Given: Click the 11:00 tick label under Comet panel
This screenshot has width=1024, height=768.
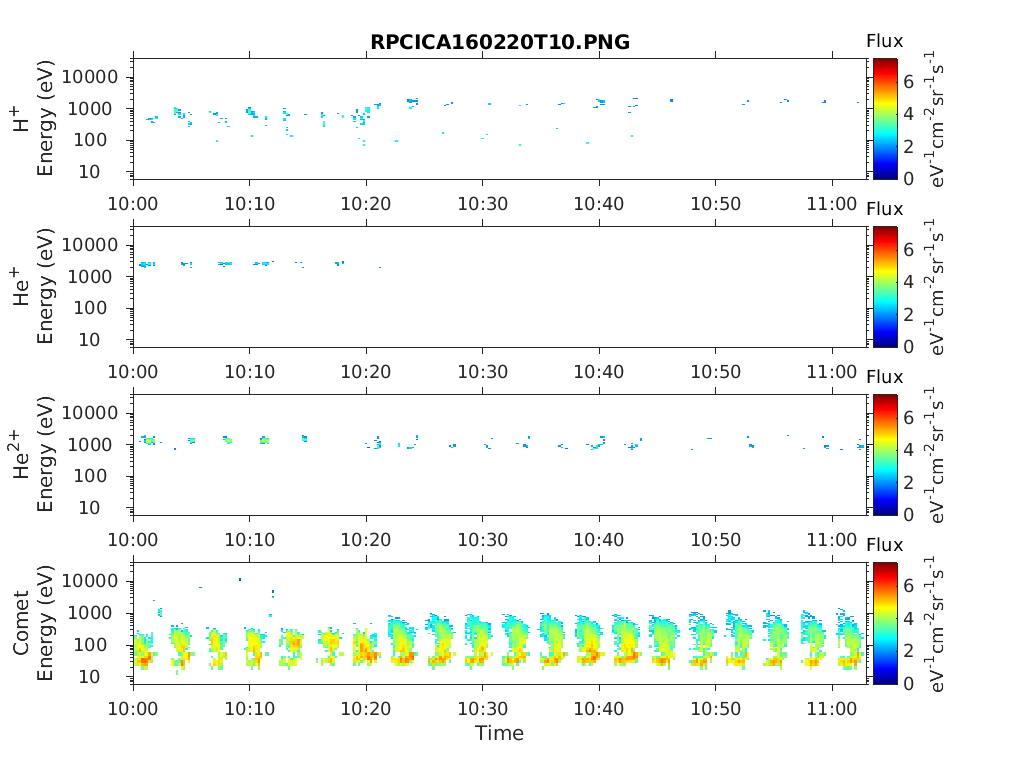Looking at the screenshot, I should 832,709.
